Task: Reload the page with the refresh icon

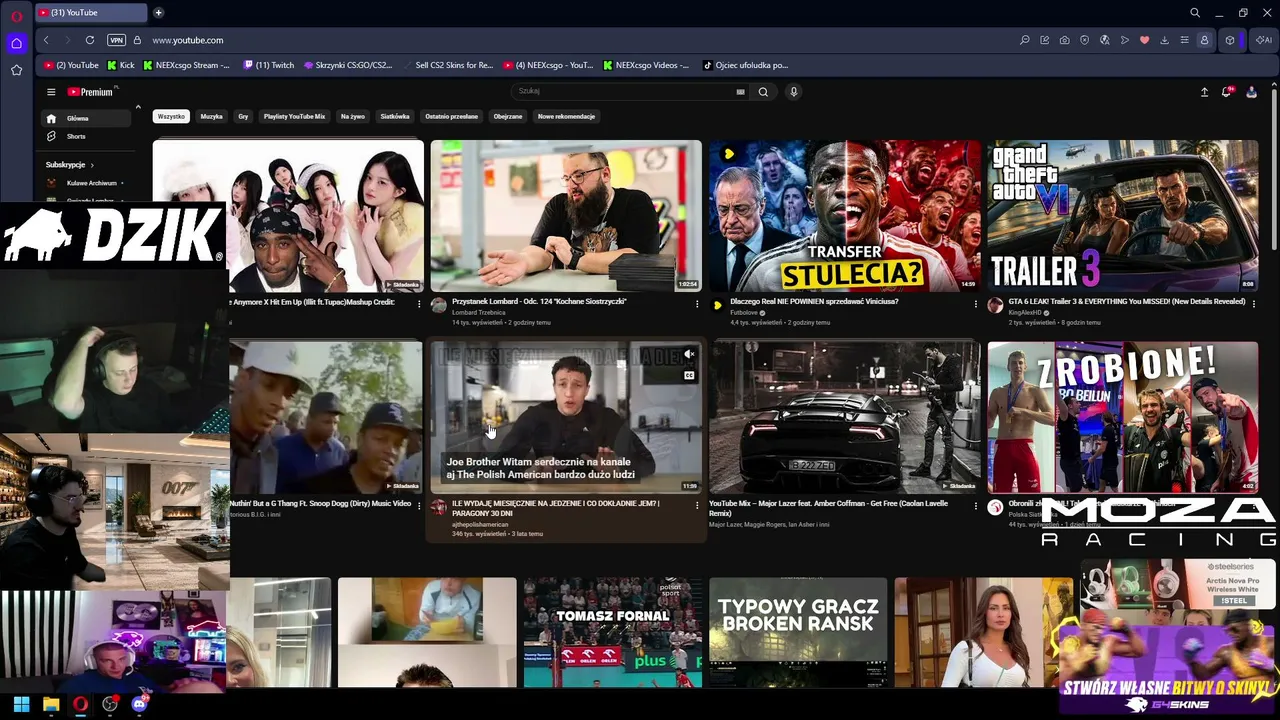Action: [x=90, y=40]
